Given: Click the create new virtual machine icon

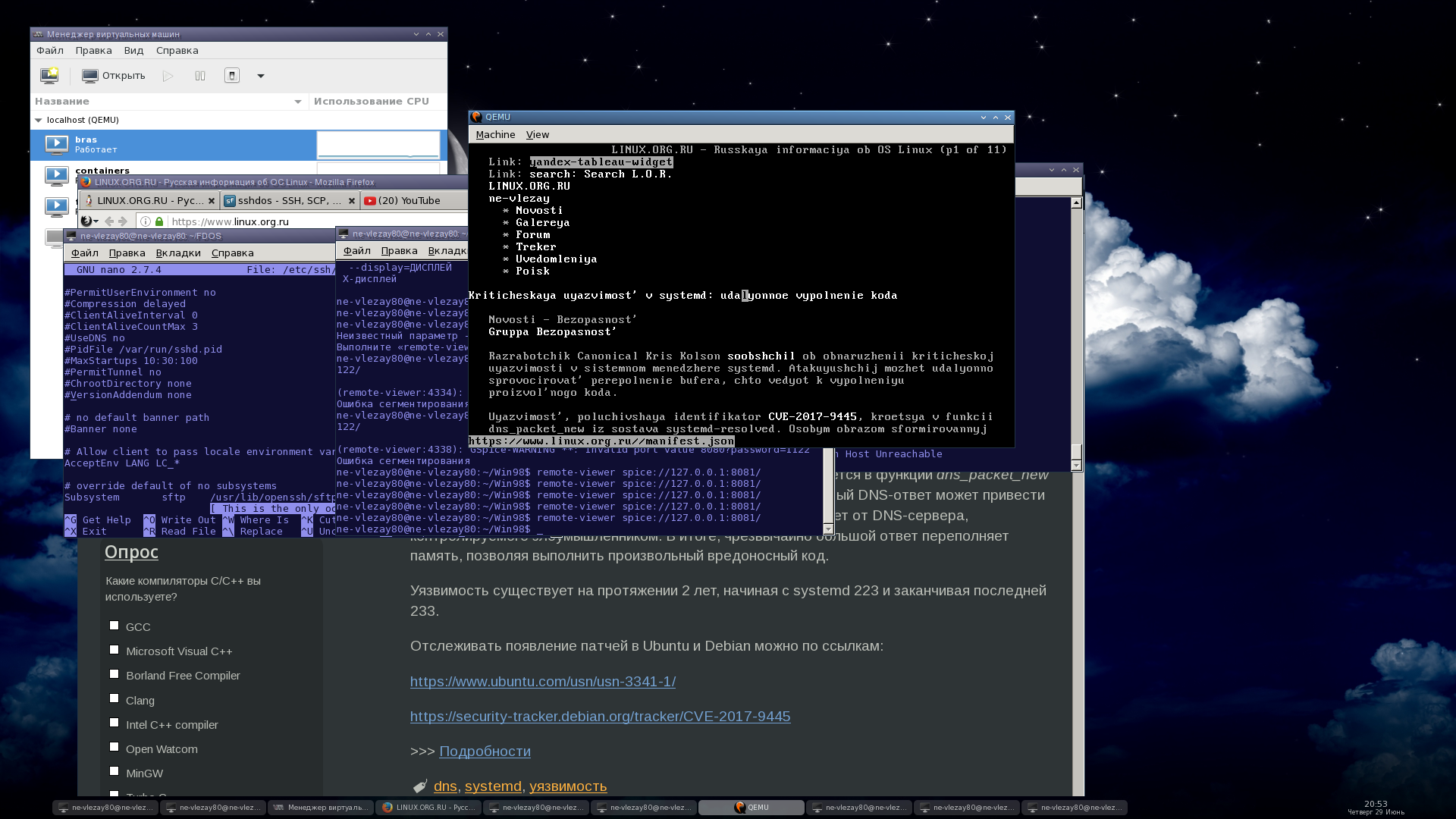Looking at the screenshot, I should 49,75.
